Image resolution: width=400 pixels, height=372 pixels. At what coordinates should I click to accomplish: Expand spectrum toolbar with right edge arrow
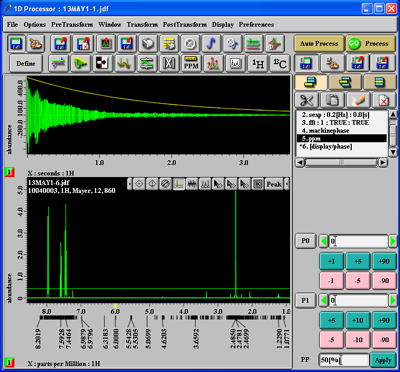287,184
